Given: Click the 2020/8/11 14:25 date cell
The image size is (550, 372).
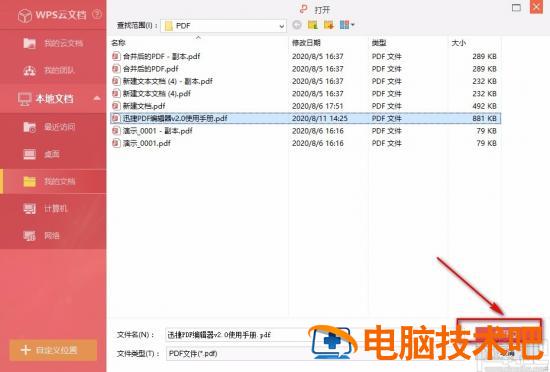Looking at the screenshot, I should (320, 119).
